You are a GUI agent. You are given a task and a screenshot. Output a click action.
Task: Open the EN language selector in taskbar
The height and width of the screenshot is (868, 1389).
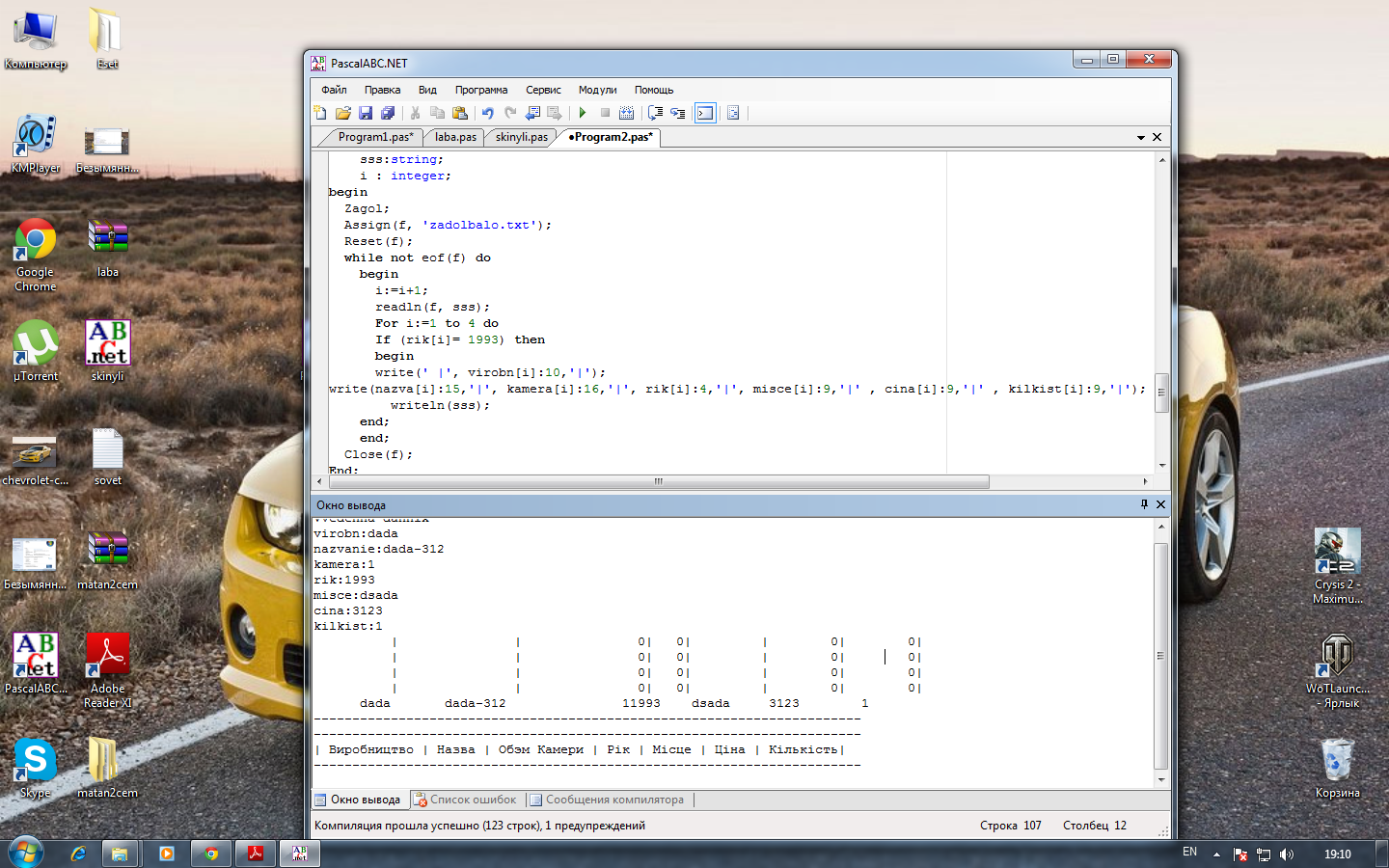point(1189,853)
